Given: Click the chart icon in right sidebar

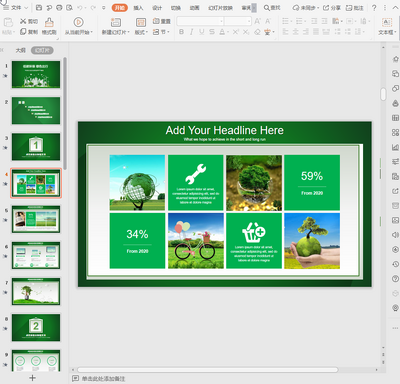Looking at the screenshot, I should [395, 147].
